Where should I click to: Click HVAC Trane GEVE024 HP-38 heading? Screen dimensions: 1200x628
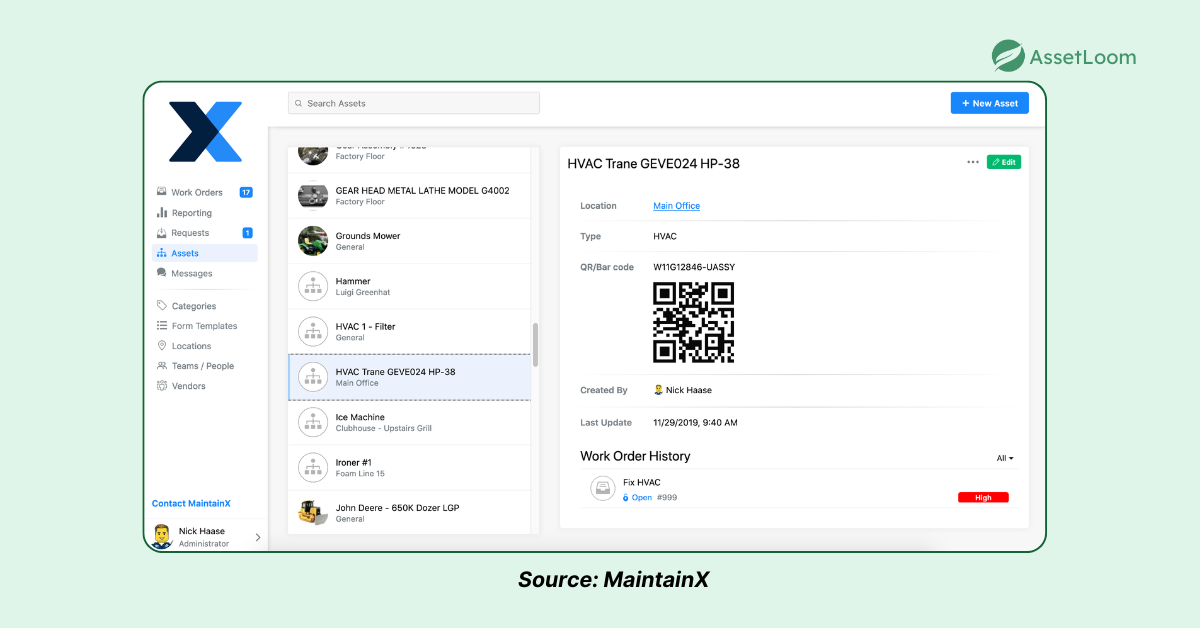pyautogui.click(x=654, y=163)
